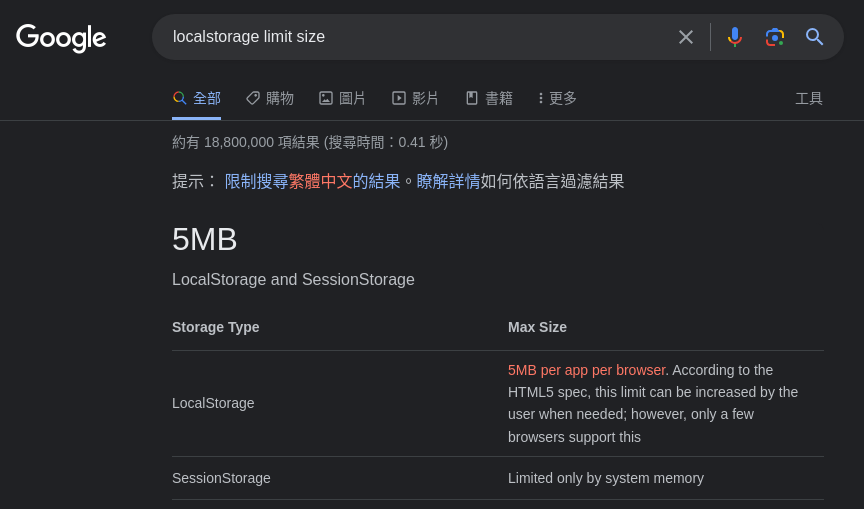The height and width of the screenshot is (509, 864).
Task: Click the Google logo
Action: (x=61, y=37)
